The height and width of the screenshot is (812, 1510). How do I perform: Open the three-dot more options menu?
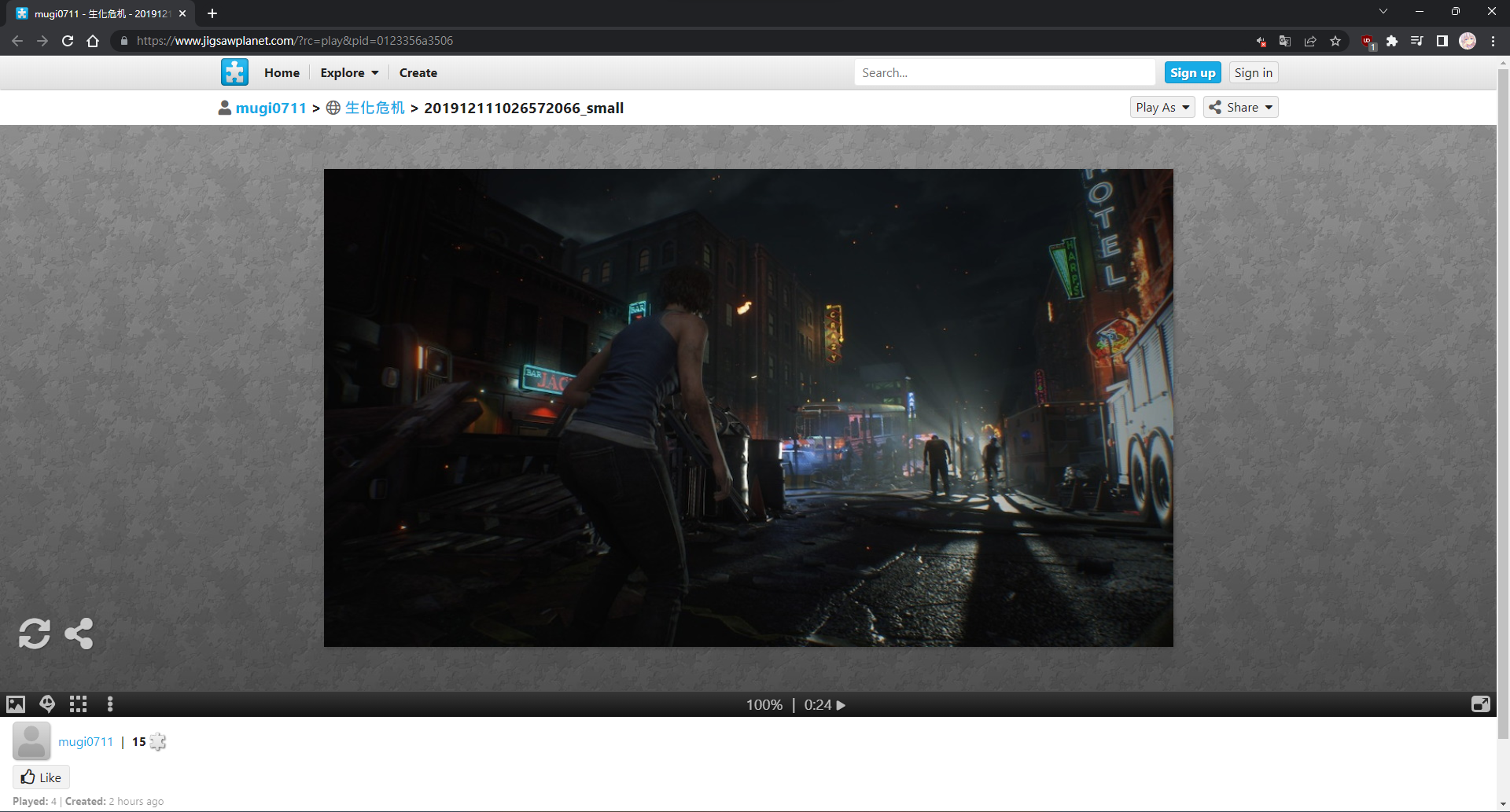[109, 704]
